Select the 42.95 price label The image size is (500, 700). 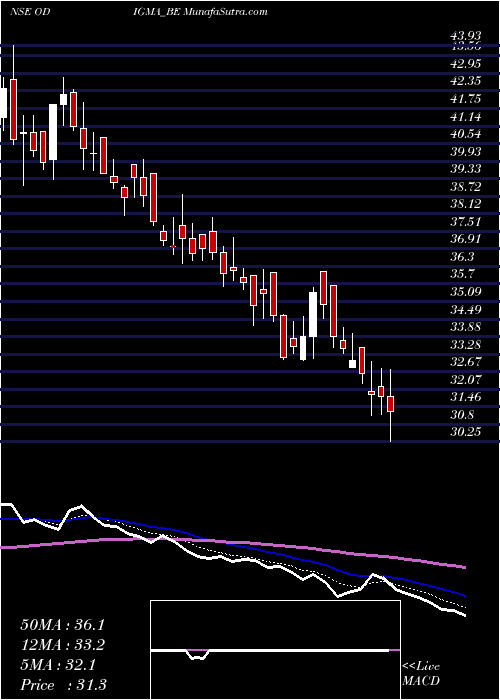point(466,64)
